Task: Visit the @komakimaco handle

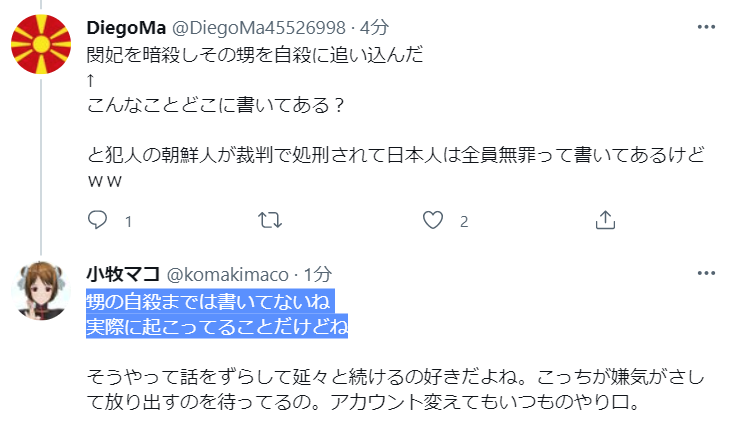Action: coord(226,274)
